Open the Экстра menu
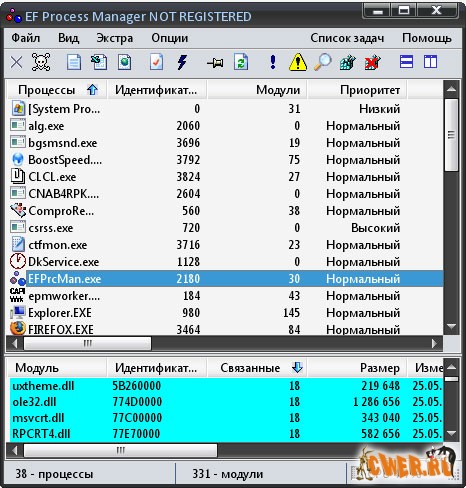Image resolution: width=466 pixels, height=488 pixels. coord(114,38)
